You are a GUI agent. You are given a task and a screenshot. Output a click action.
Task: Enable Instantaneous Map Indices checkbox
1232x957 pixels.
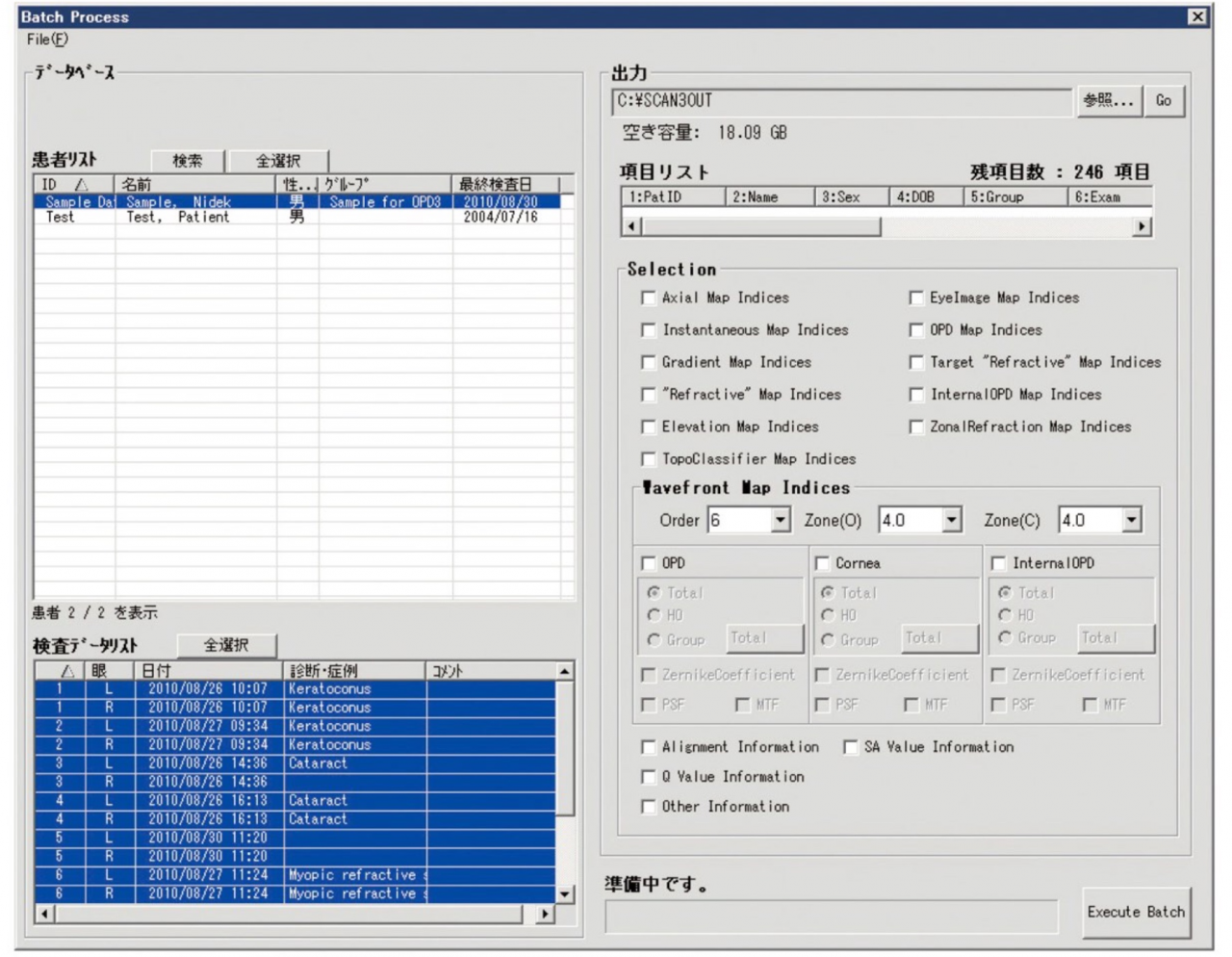649,330
